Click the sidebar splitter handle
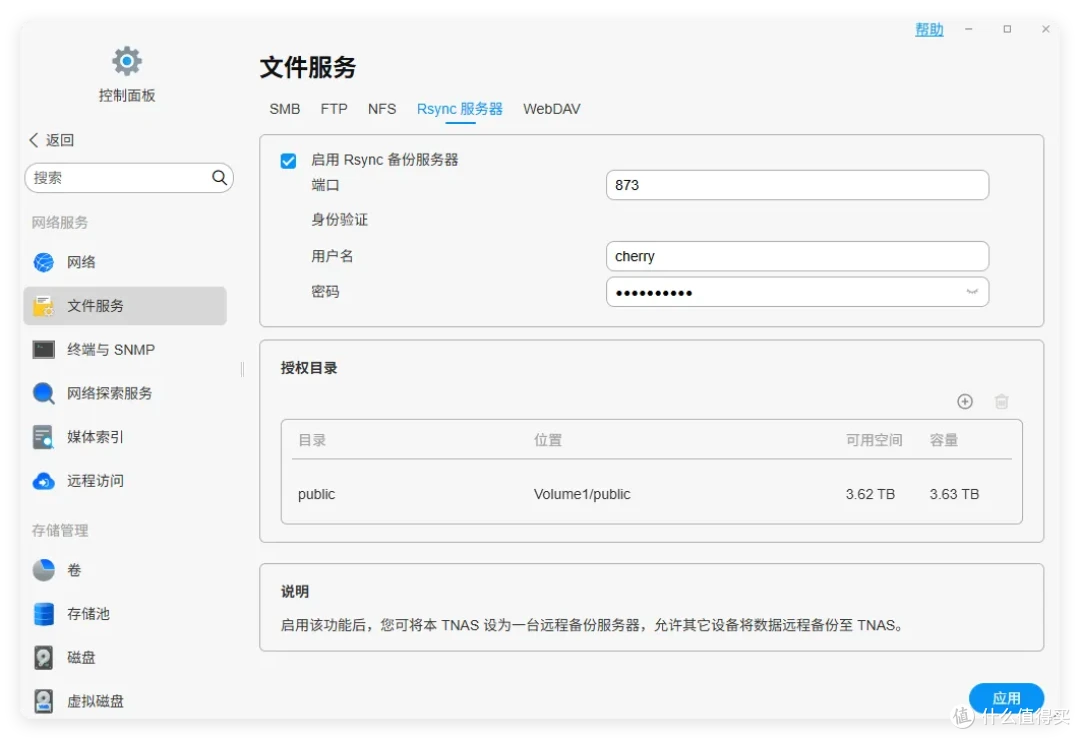 click(242, 370)
